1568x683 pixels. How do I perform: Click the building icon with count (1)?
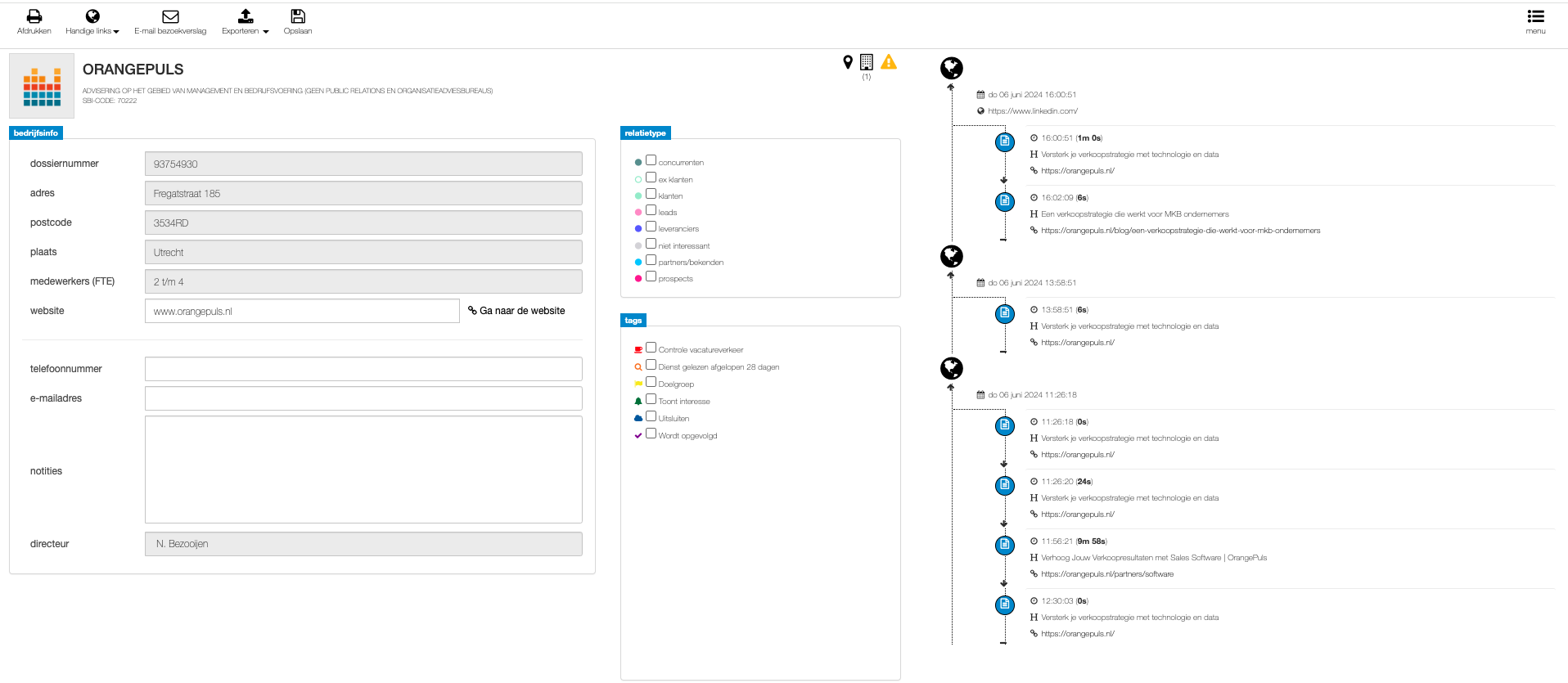coord(867,62)
